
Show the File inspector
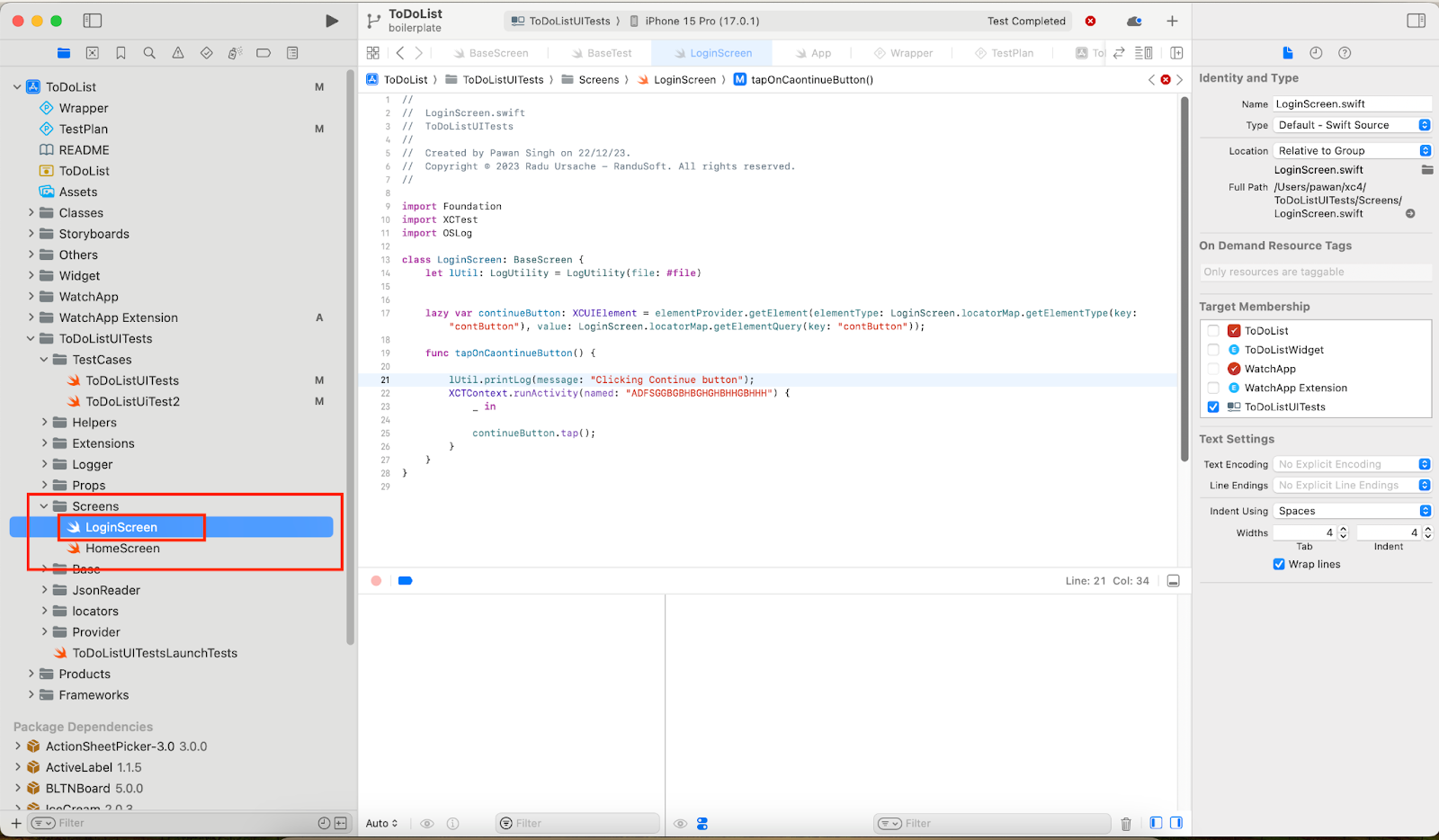[x=1288, y=53]
